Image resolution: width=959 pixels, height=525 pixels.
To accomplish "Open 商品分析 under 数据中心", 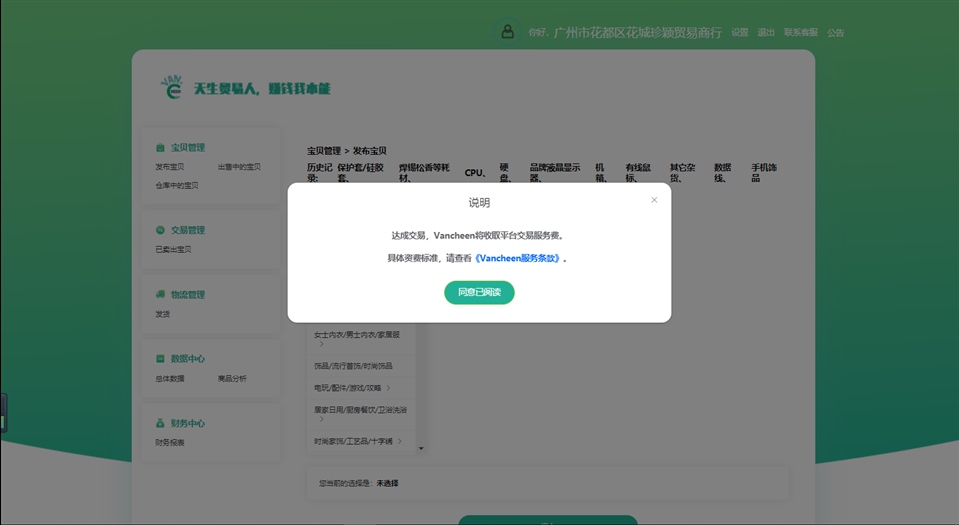I will click(x=232, y=379).
